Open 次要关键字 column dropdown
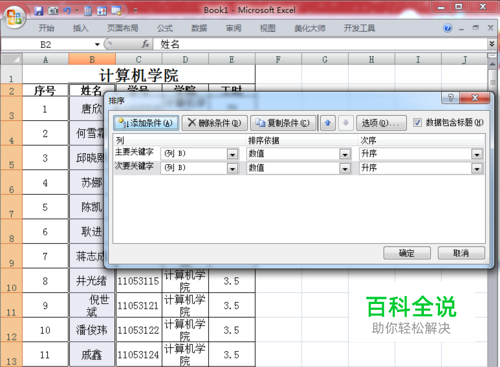 pos(232,168)
